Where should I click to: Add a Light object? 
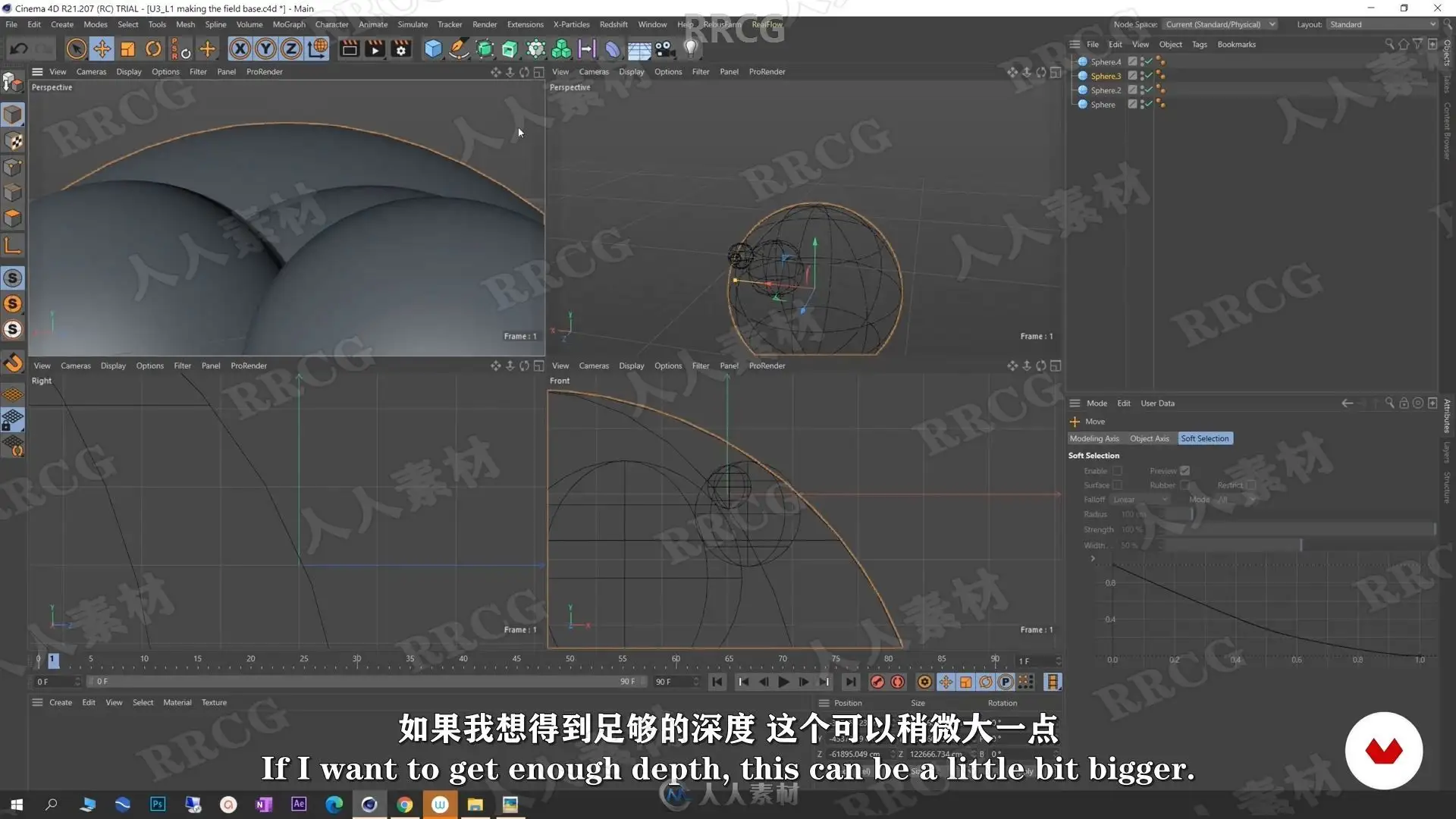(690, 49)
